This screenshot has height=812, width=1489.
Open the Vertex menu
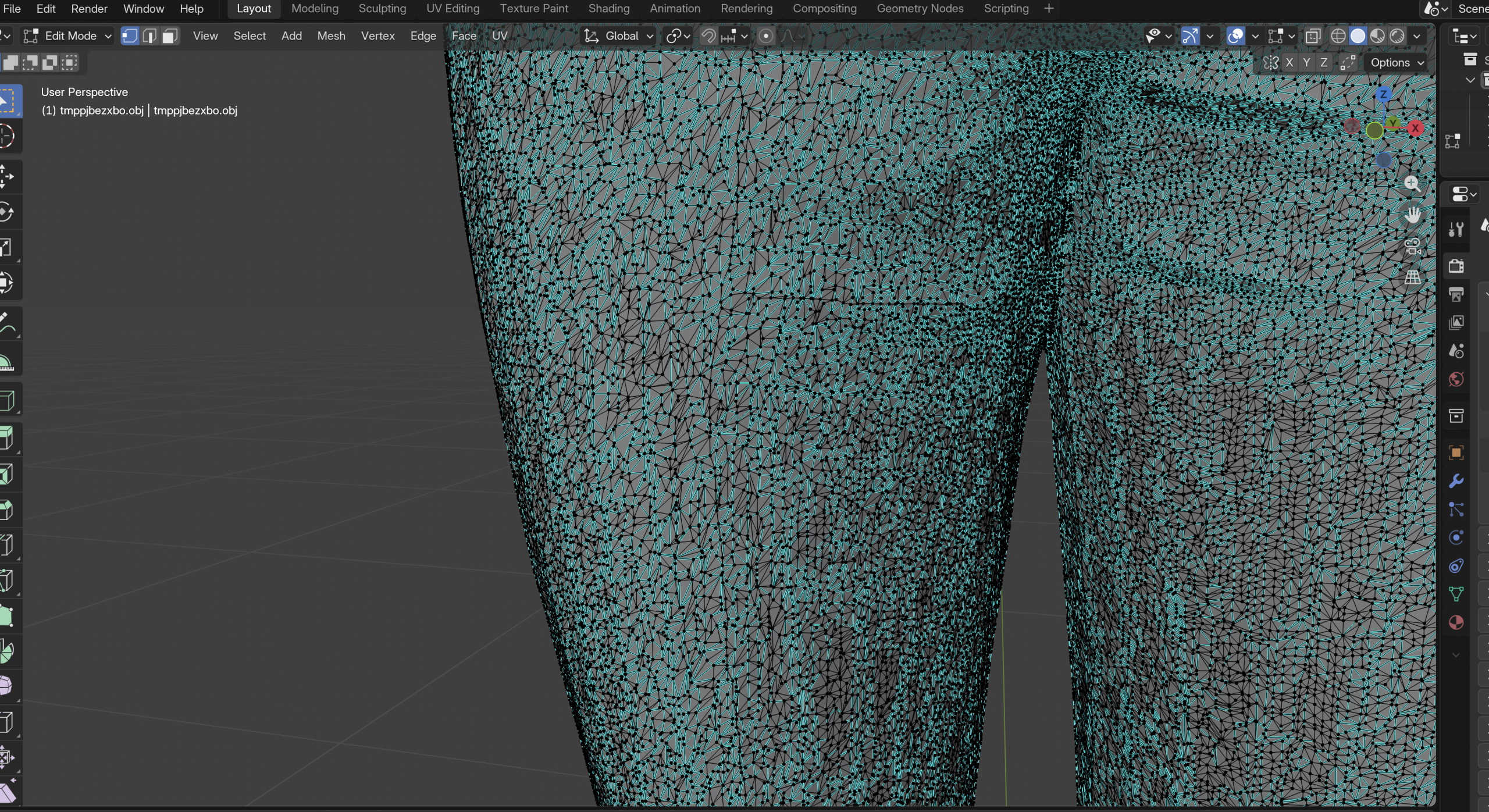[377, 36]
